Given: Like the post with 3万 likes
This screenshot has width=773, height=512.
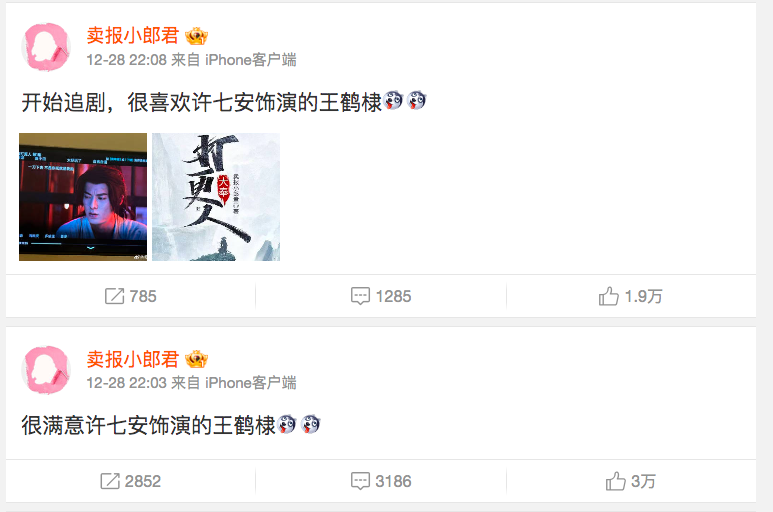Looking at the screenshot, I should [630, 481].
